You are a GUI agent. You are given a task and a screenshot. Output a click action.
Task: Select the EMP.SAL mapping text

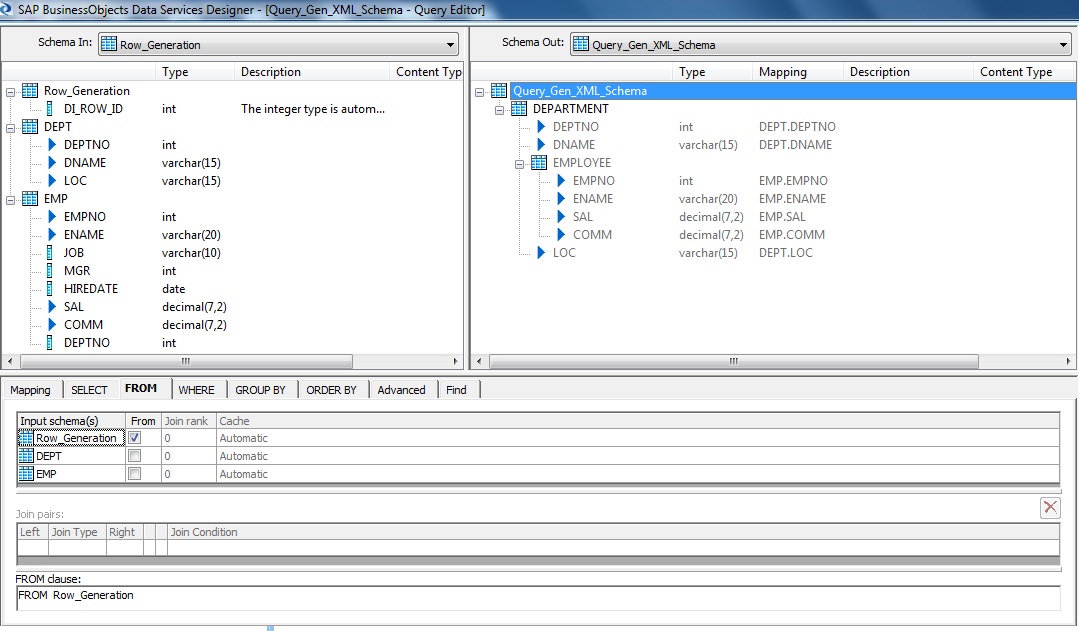click(x=782, y=217)
